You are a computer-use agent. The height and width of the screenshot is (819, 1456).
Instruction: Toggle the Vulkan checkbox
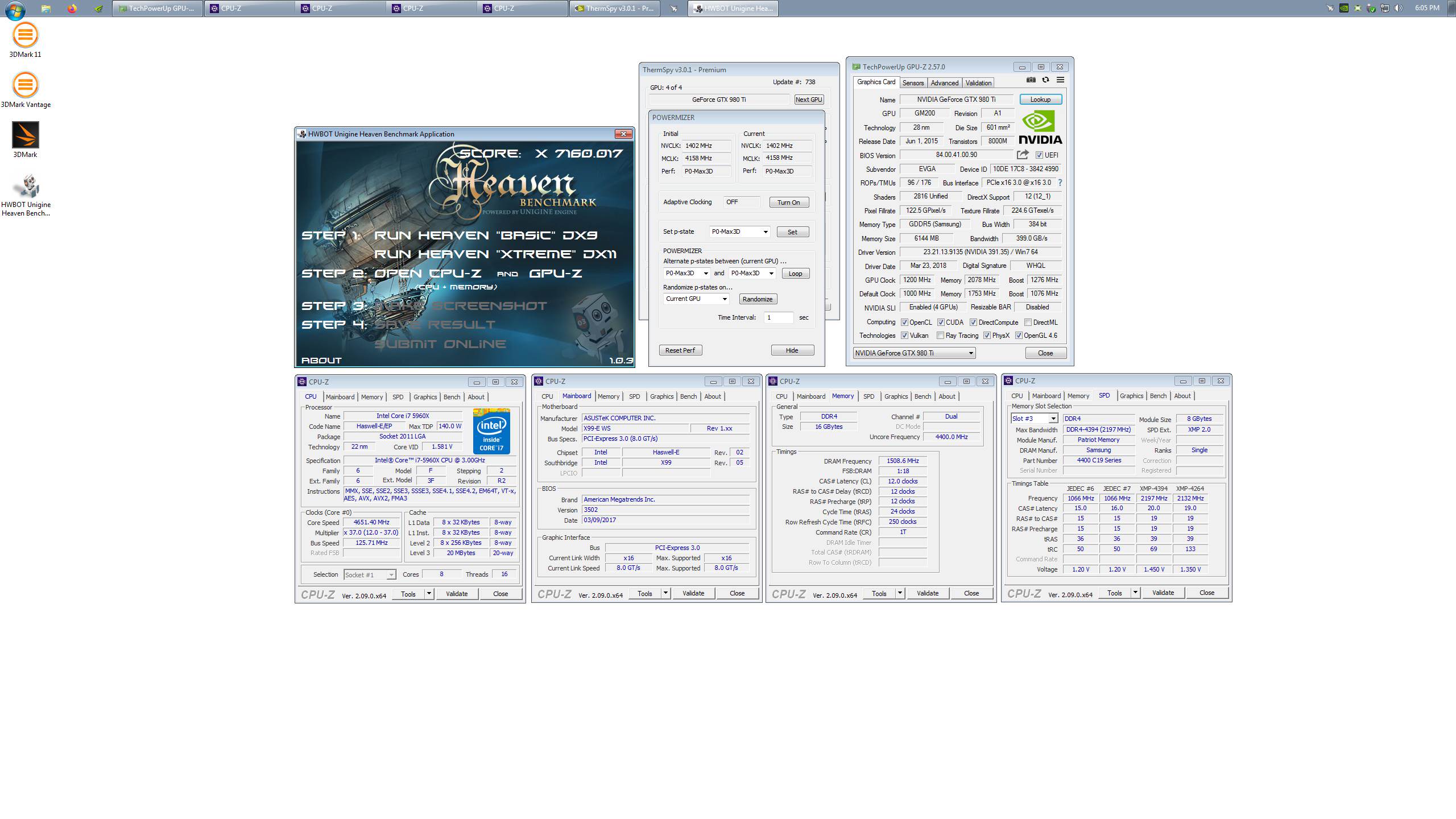point(904,336)
